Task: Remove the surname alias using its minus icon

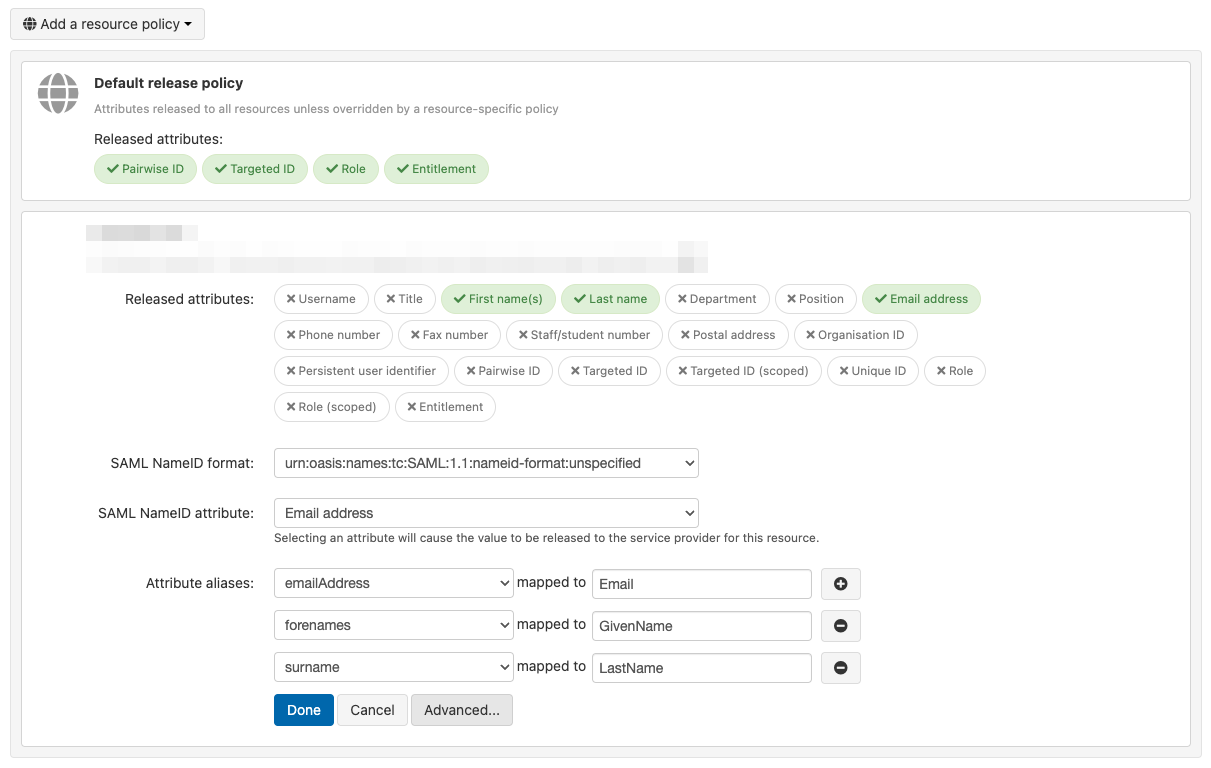Action: coord(840,667)
